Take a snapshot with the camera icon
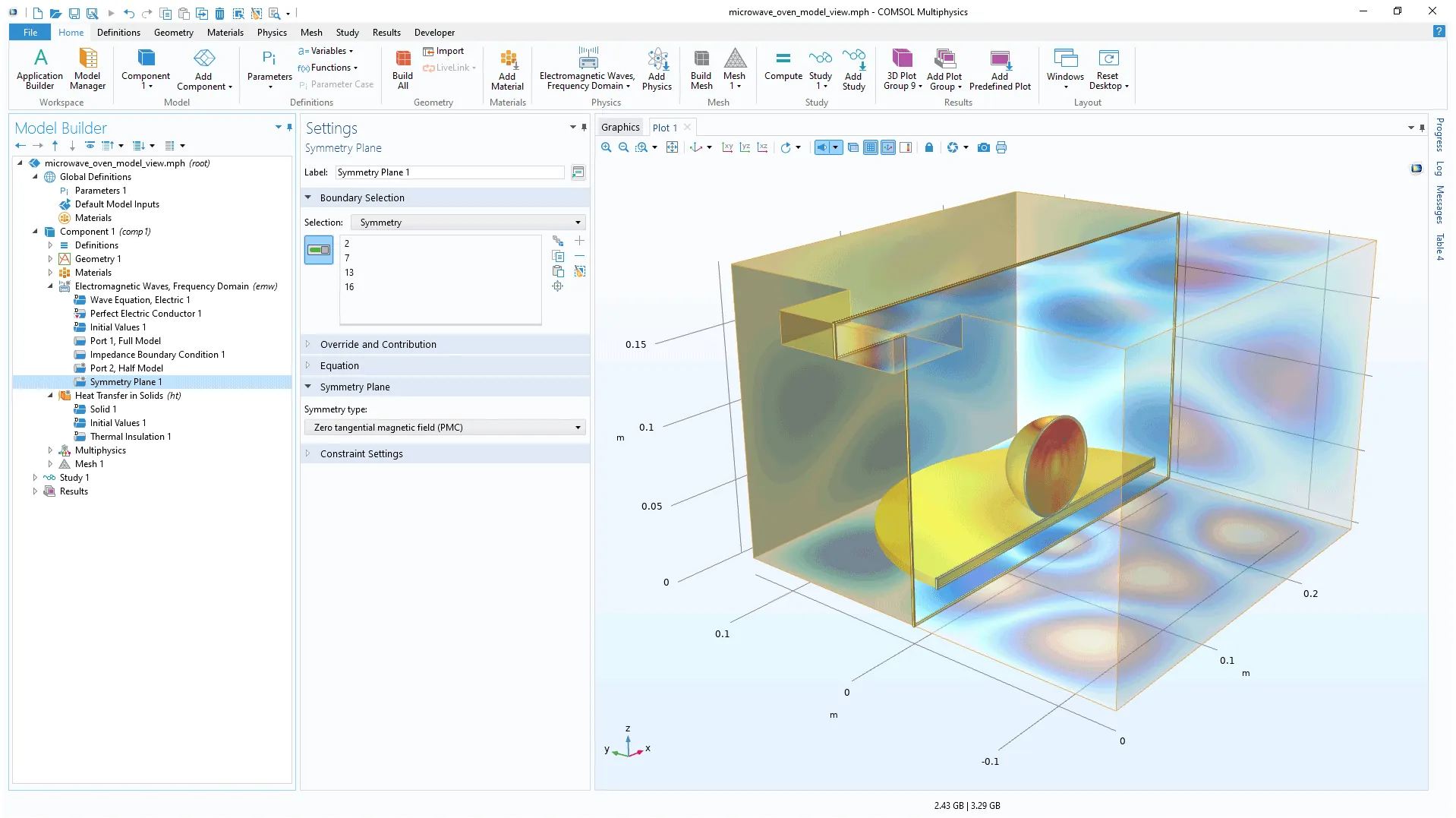The image size is (1456, 818). [x=983, y=147]
